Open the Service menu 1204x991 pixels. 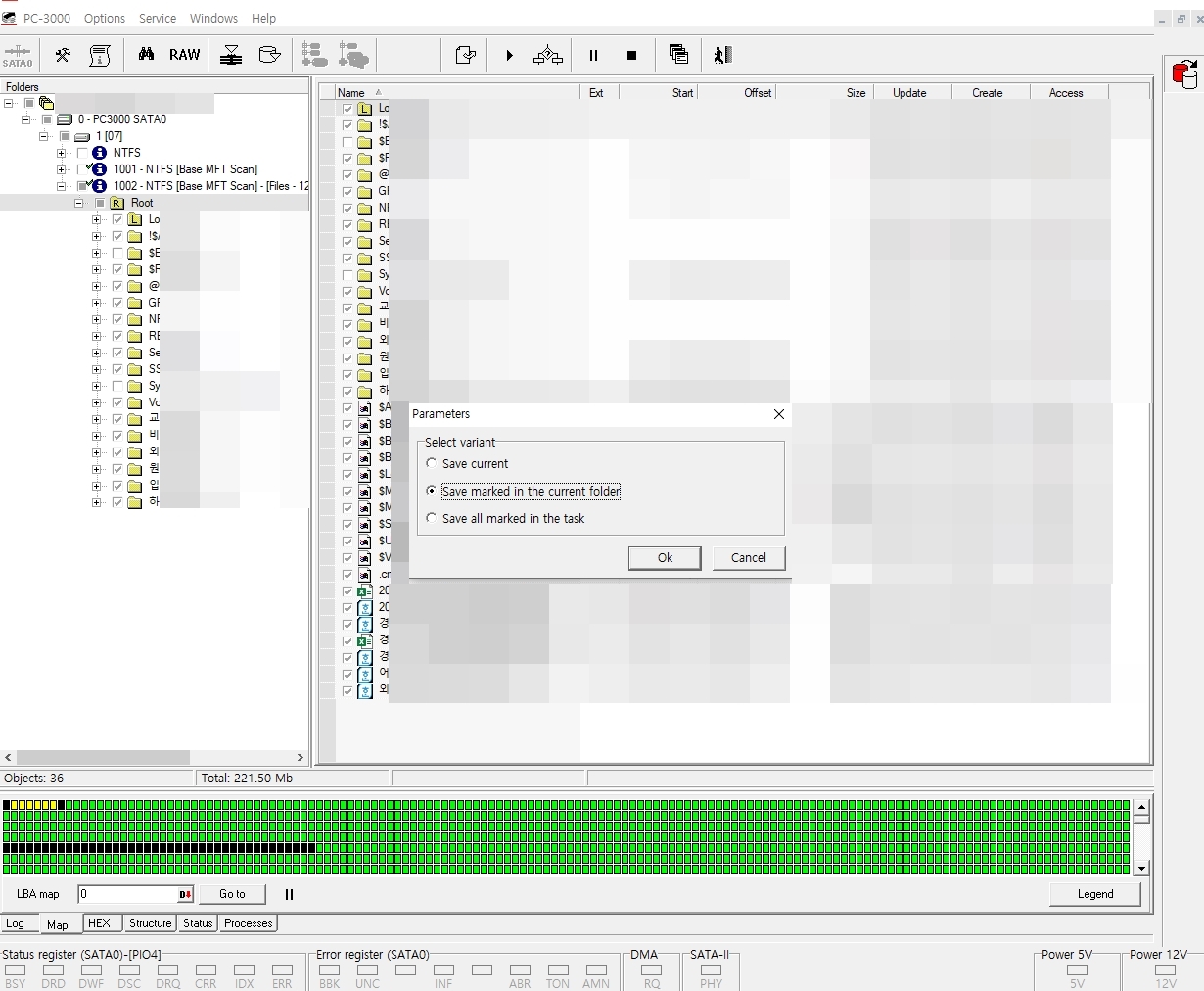coord(158,18)
